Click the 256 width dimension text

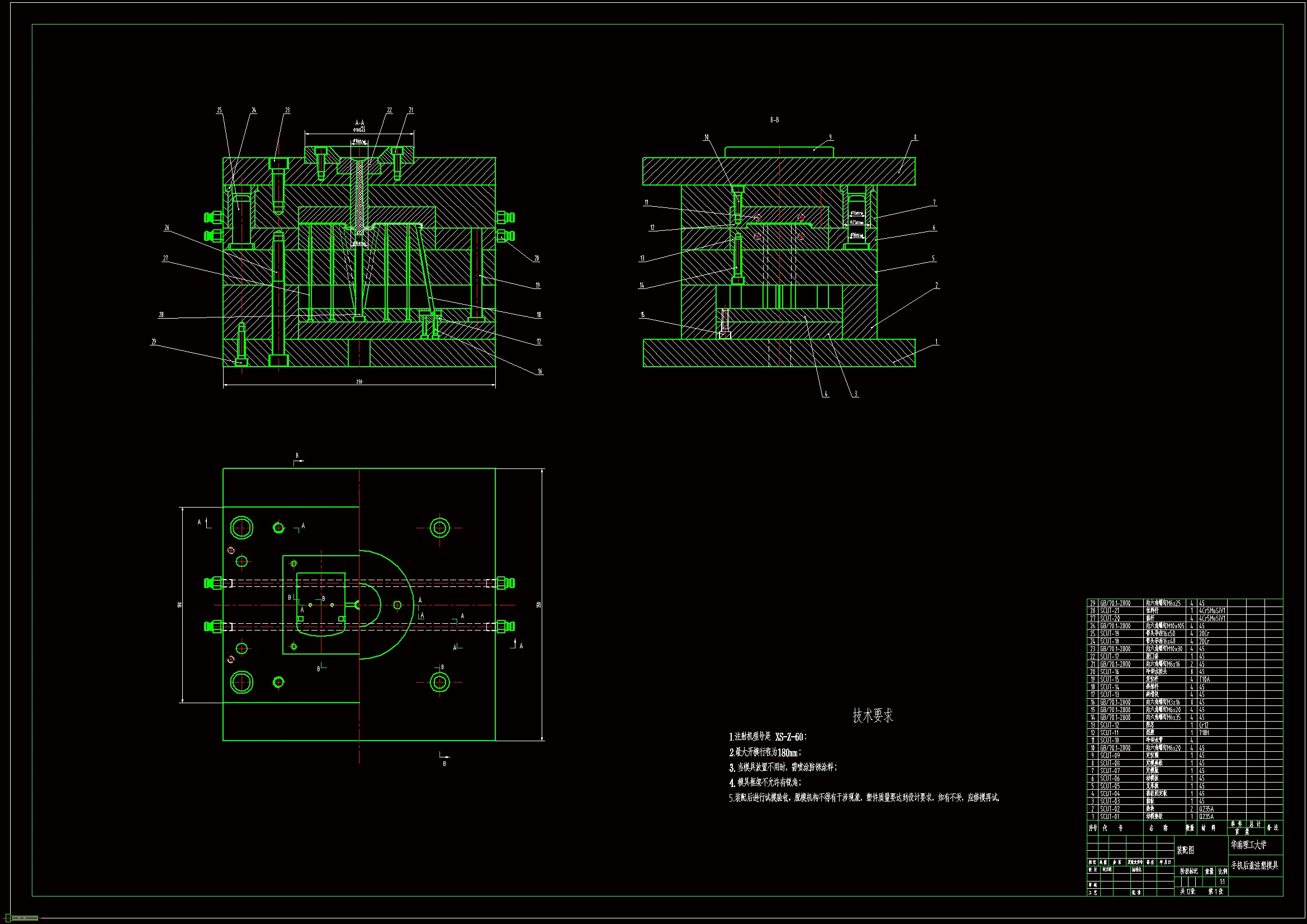(359, 381)
